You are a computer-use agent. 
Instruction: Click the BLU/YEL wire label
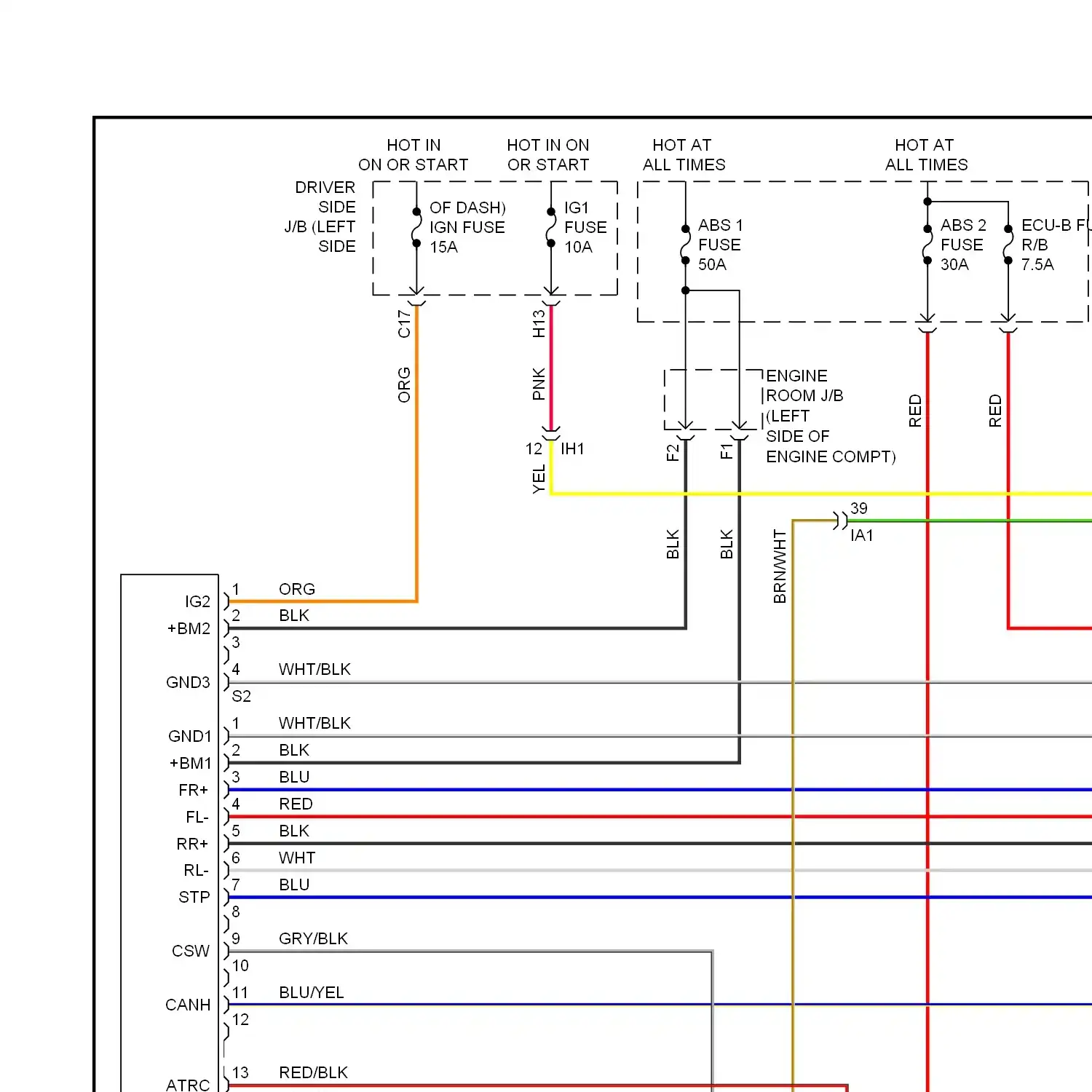[312, 993]
